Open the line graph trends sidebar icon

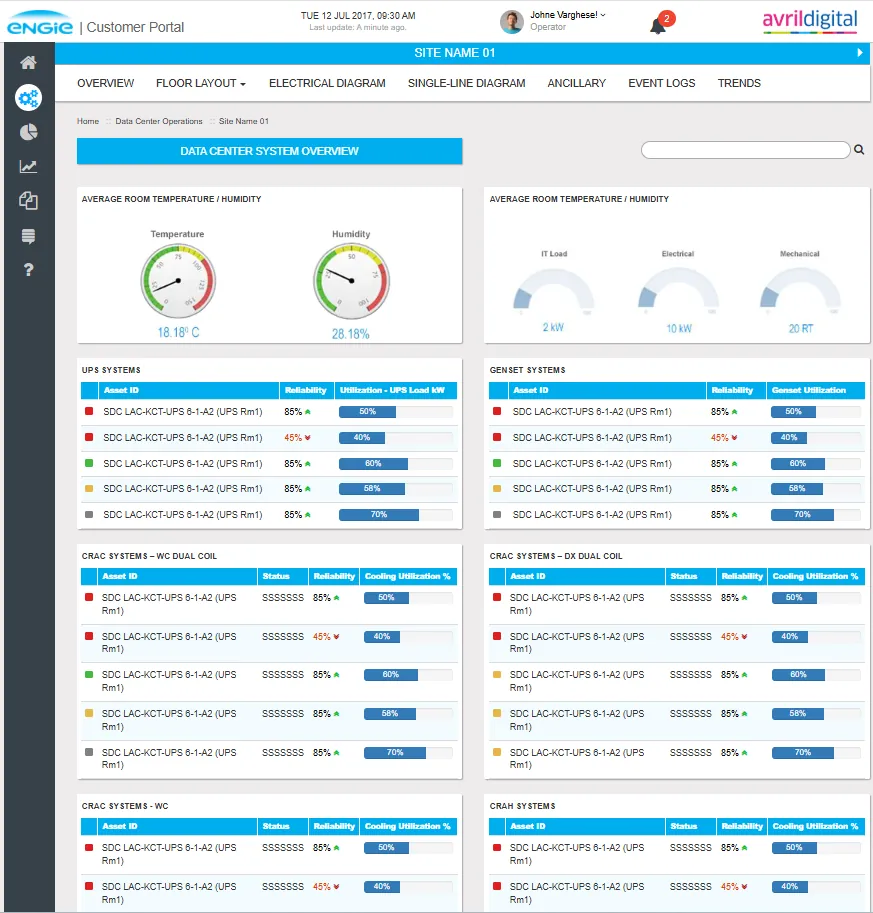click(x=28, y=167)
